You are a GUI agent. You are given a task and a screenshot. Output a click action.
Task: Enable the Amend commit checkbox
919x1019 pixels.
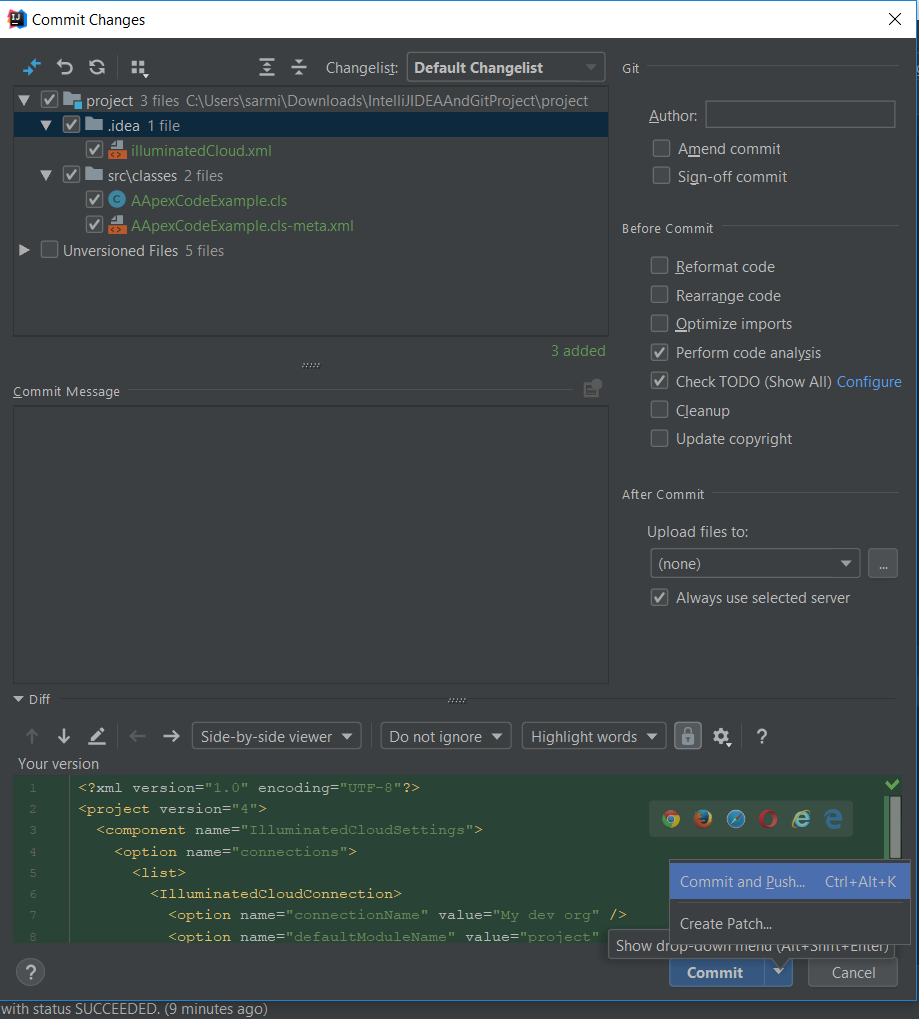tap(661, 148)
